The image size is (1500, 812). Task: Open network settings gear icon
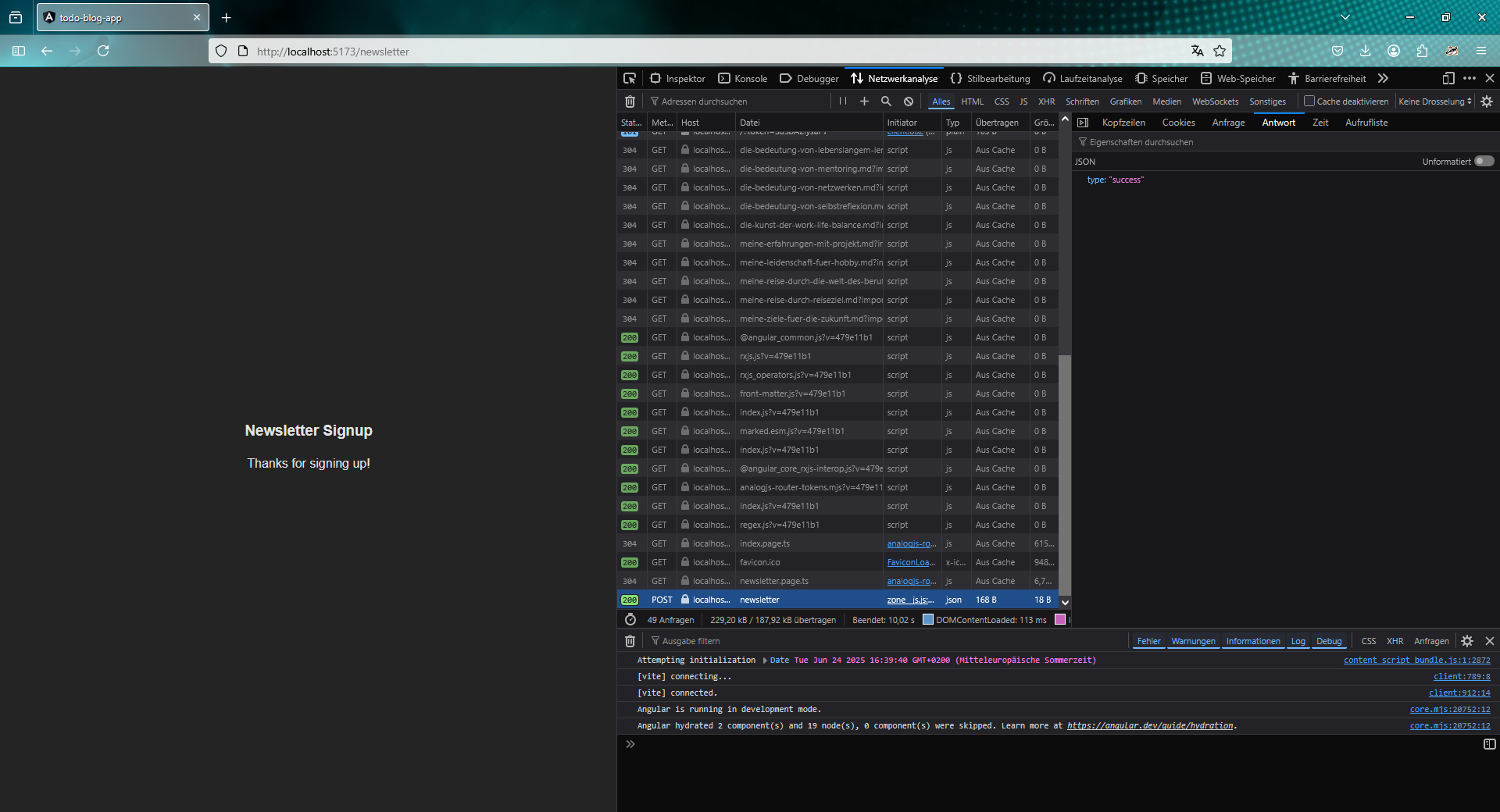[1487, 101]
